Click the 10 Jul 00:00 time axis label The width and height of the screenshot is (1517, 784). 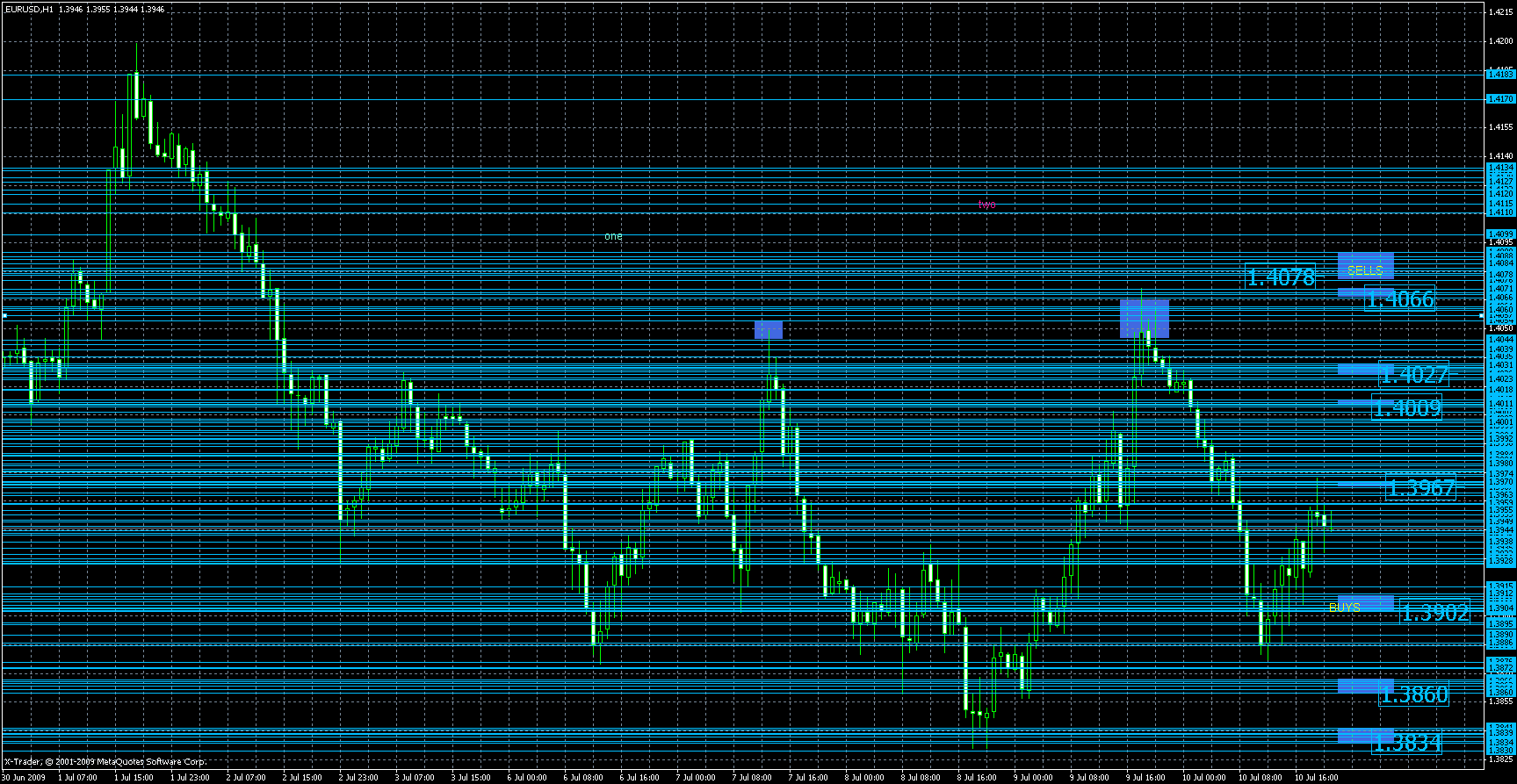1203,777
